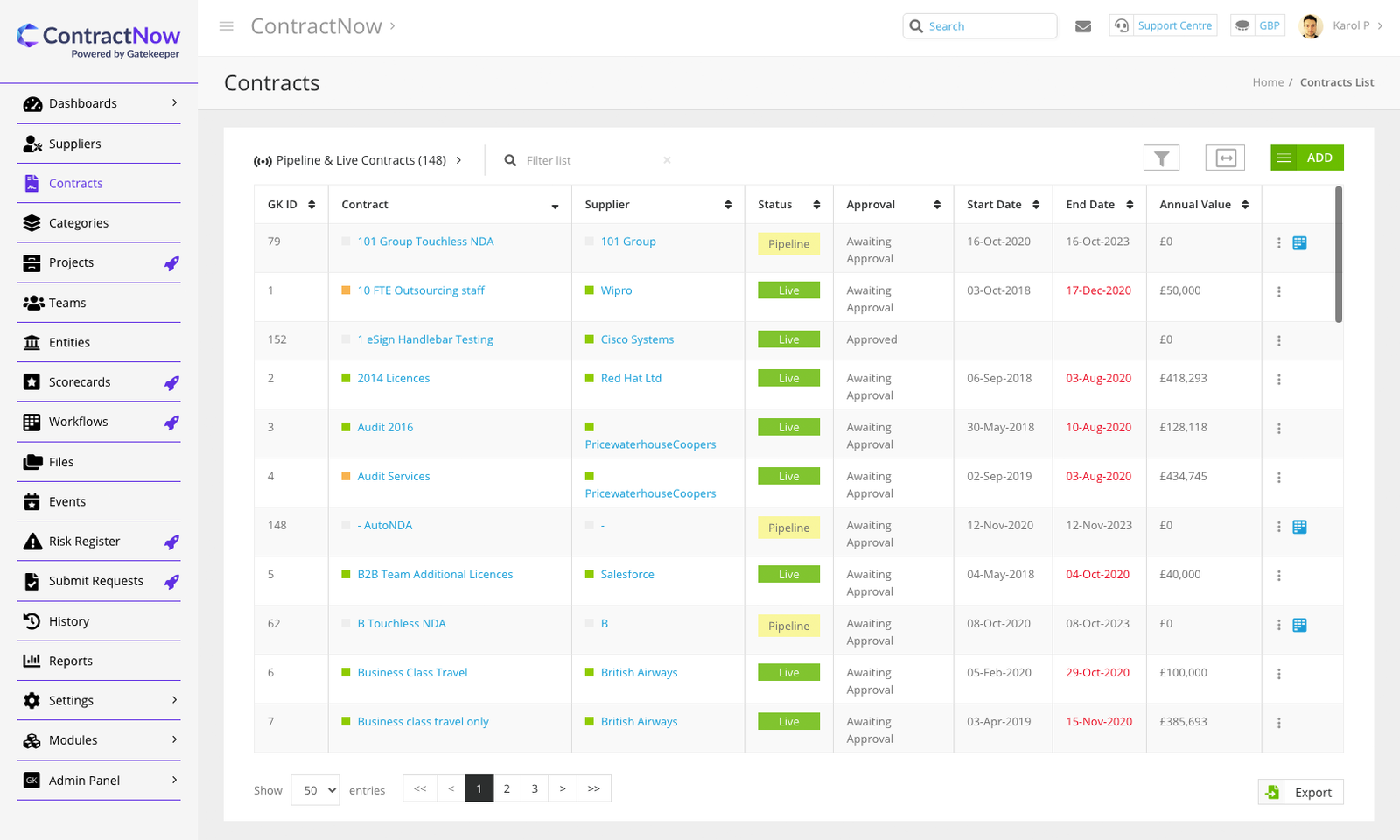Viewport: 1400px width, 840px height.
Task: Select Contracts in the sidebar
Action: click(x=99, y=183)
